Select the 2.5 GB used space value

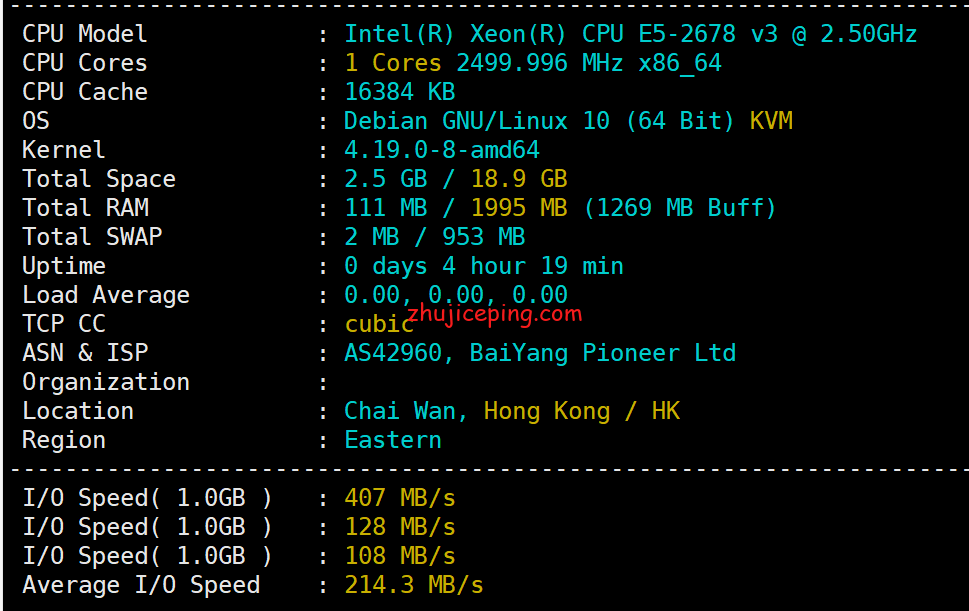tap(386, 179)
